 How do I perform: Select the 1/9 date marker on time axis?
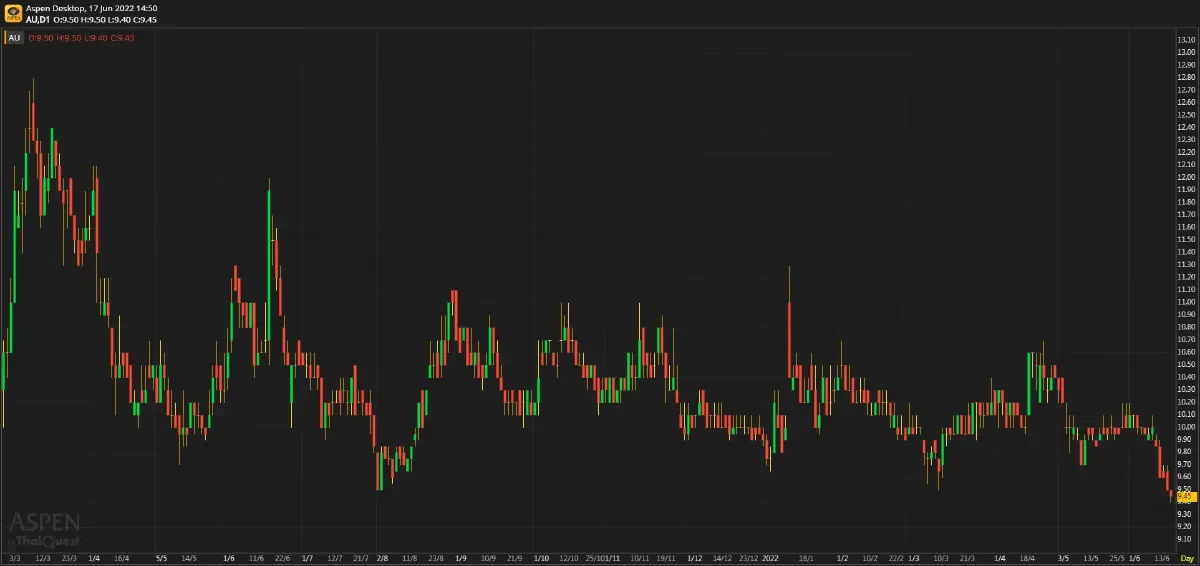click(461, 557)
